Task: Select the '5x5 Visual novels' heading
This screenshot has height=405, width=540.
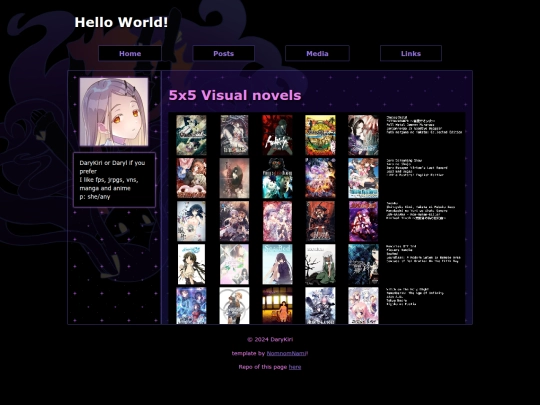Action: (235, 95)
